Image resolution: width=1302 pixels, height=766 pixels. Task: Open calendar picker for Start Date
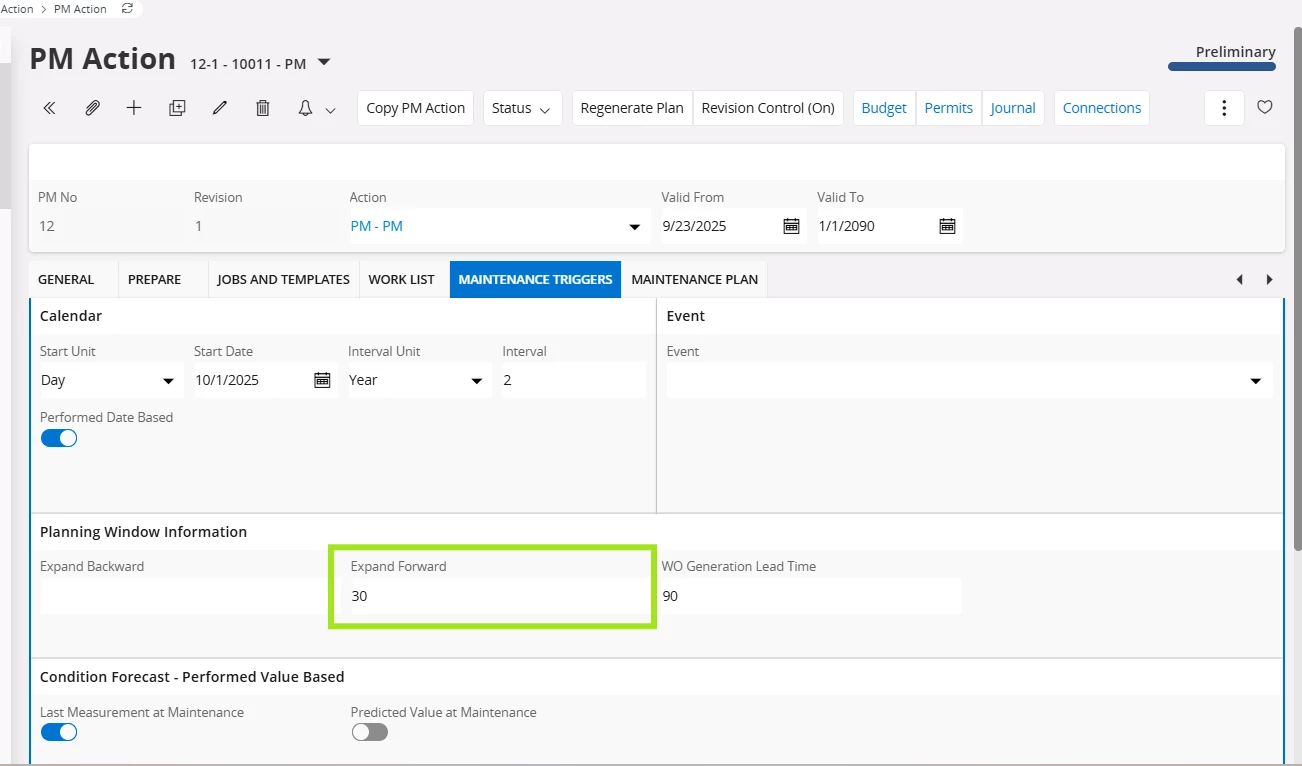[x=322, y=380]
